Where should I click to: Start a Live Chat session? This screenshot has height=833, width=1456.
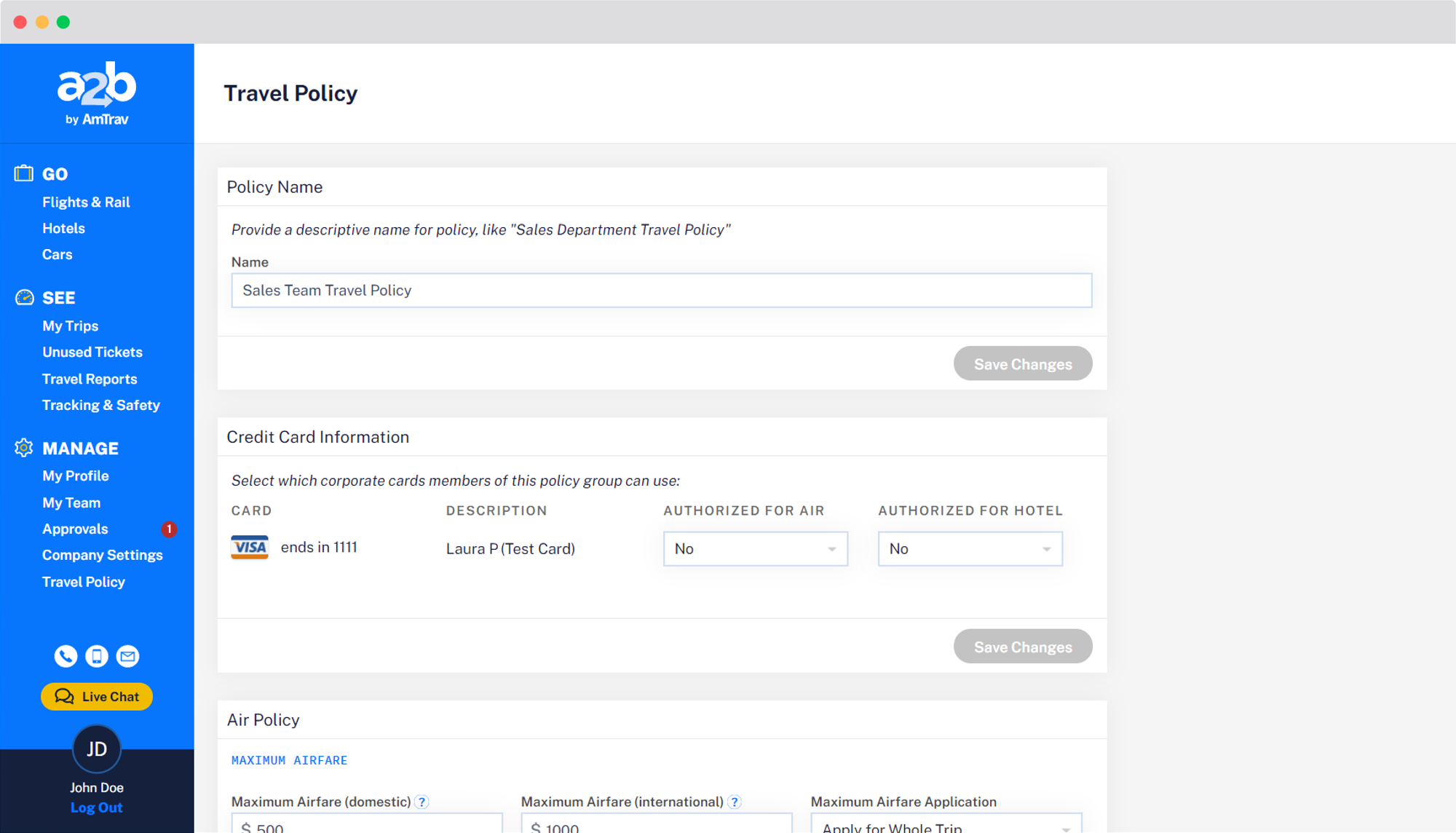tap(97, 697)
